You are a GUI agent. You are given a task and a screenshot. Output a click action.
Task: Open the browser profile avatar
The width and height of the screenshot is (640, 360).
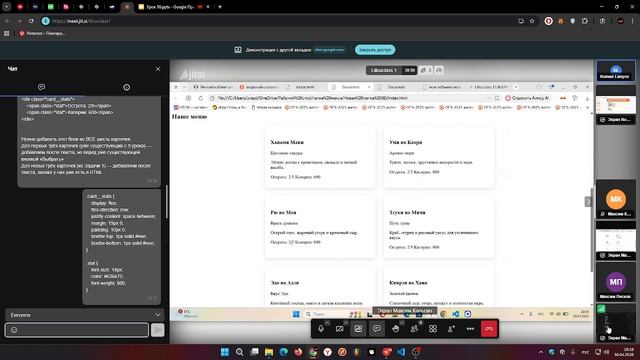click(x=620, y=21)
